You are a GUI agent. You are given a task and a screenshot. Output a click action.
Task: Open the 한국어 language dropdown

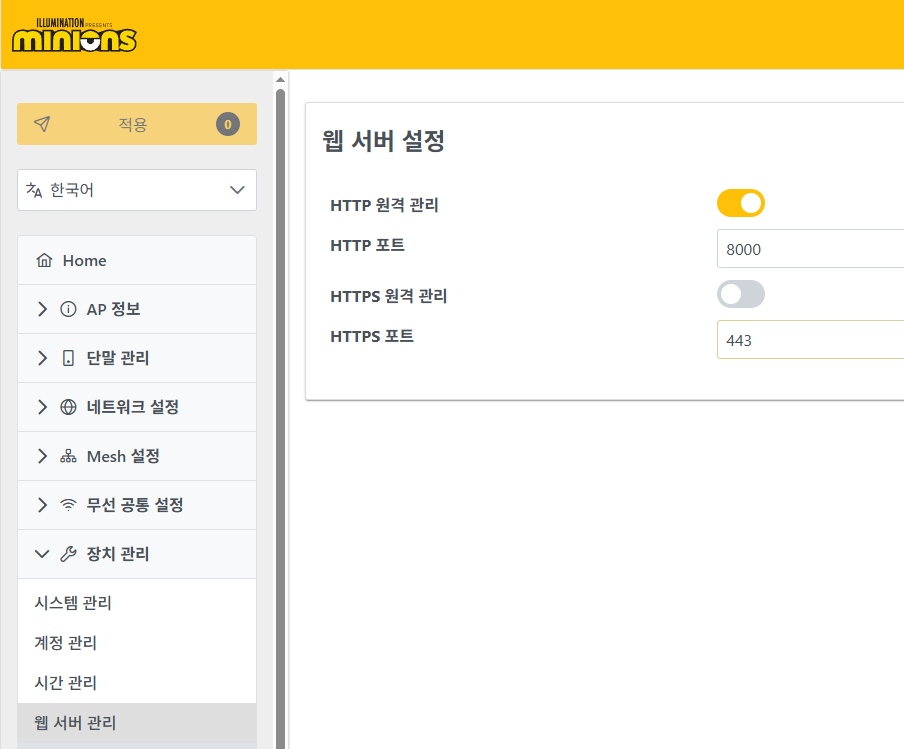[x=137, y=190]
